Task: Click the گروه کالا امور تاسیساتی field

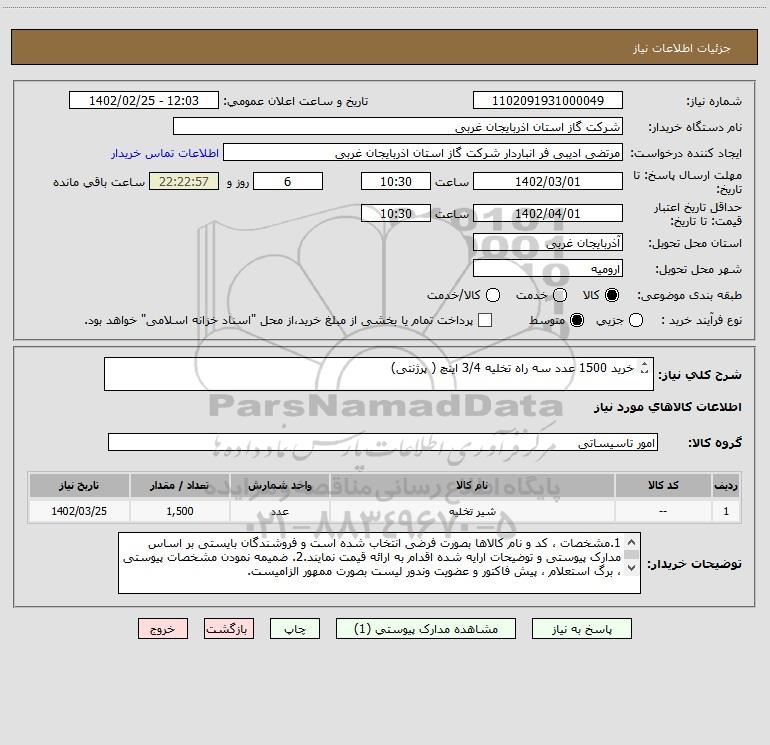Action: 383,442
